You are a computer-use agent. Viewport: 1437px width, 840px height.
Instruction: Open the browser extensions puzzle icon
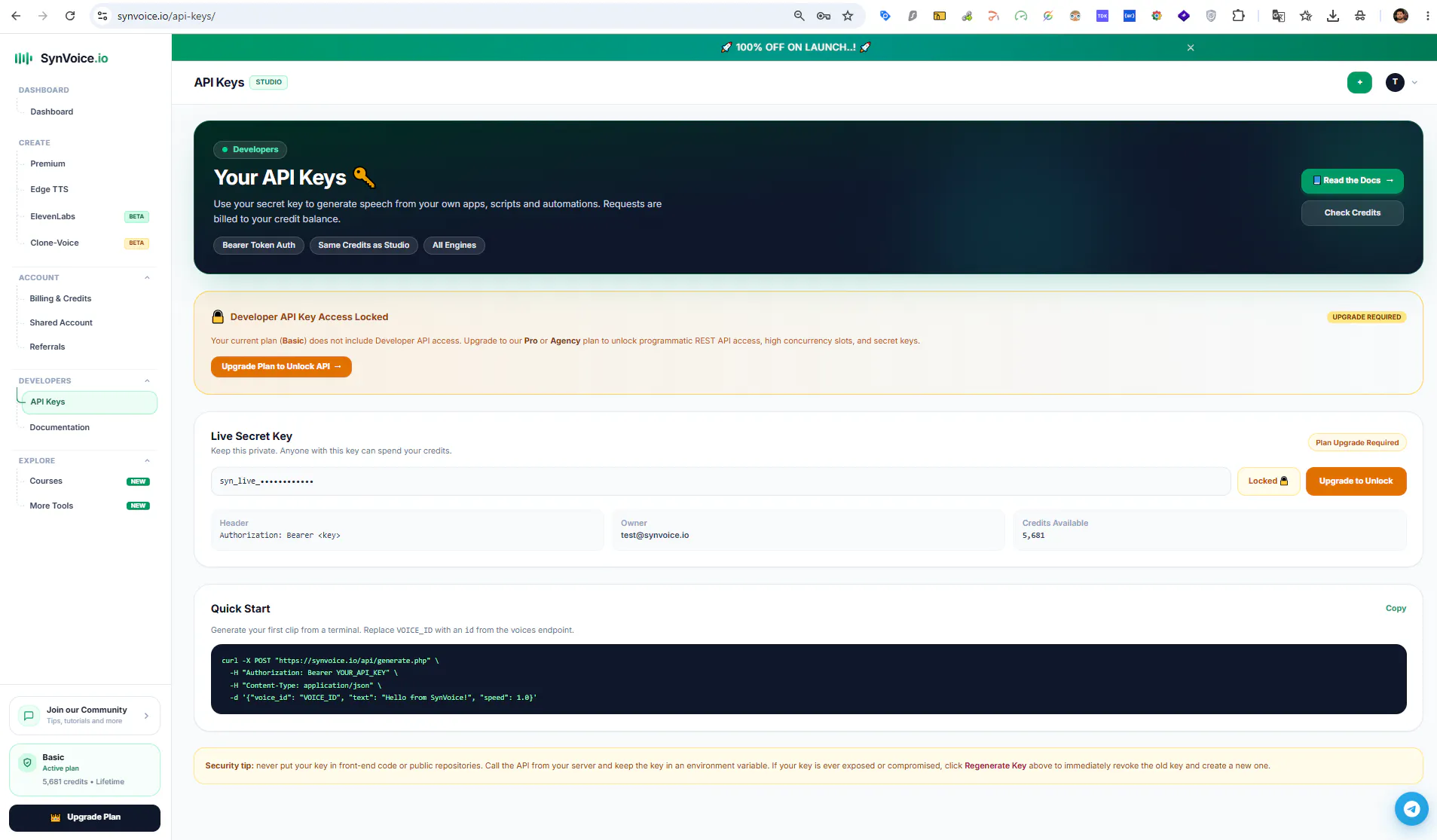(x=1238, y=16)
